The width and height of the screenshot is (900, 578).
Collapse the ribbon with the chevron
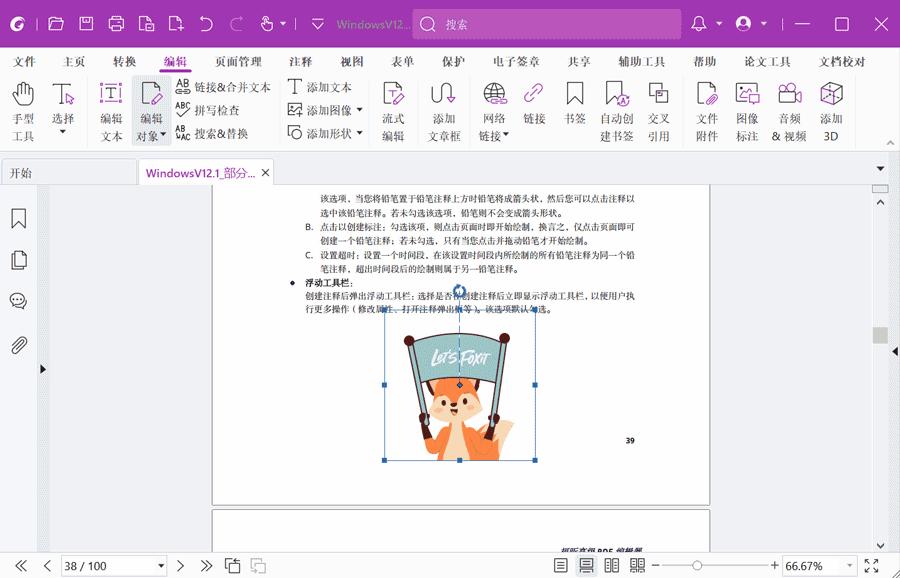[x=890, y=142]
